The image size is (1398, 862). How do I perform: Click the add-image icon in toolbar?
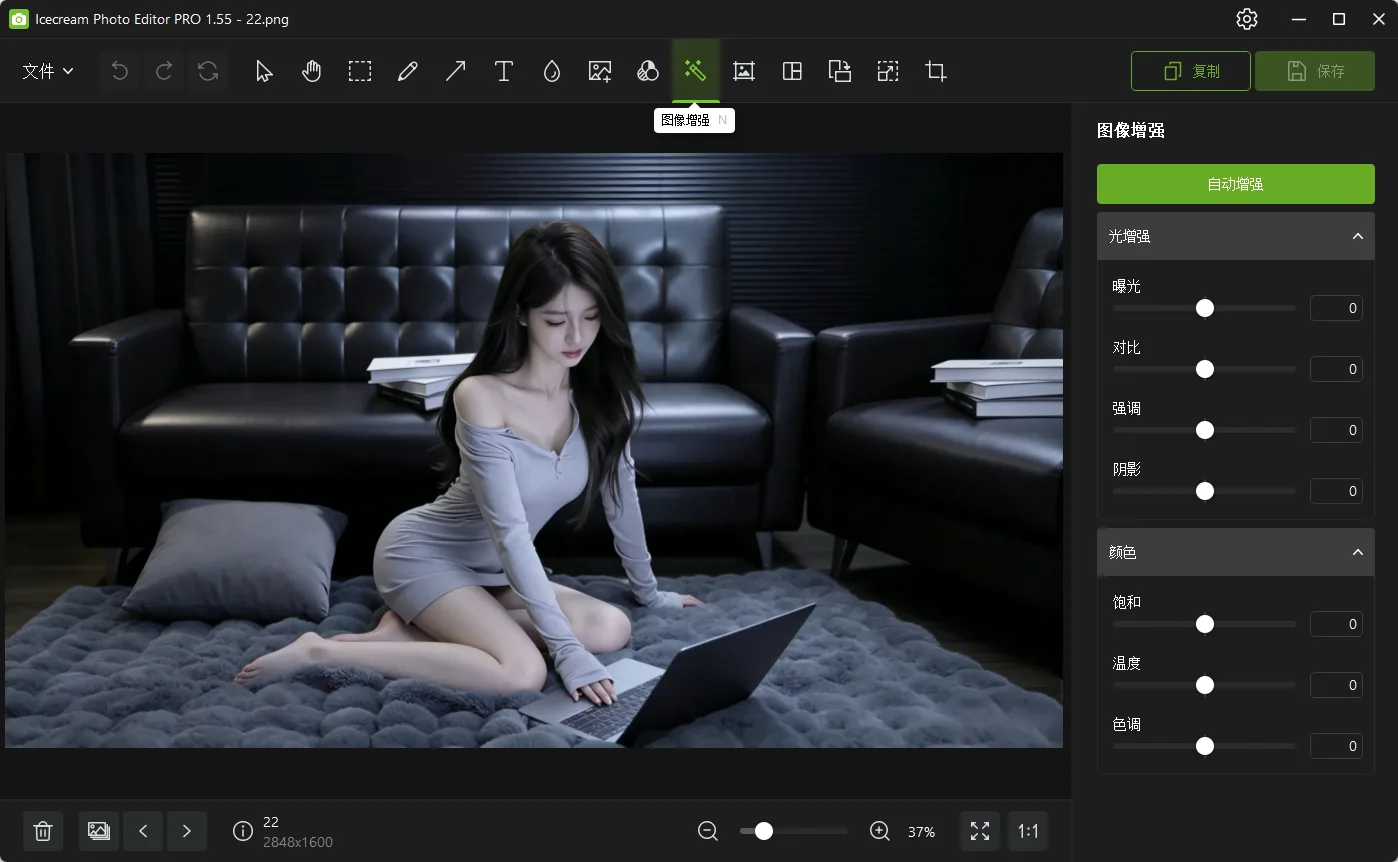coord(600,71)
